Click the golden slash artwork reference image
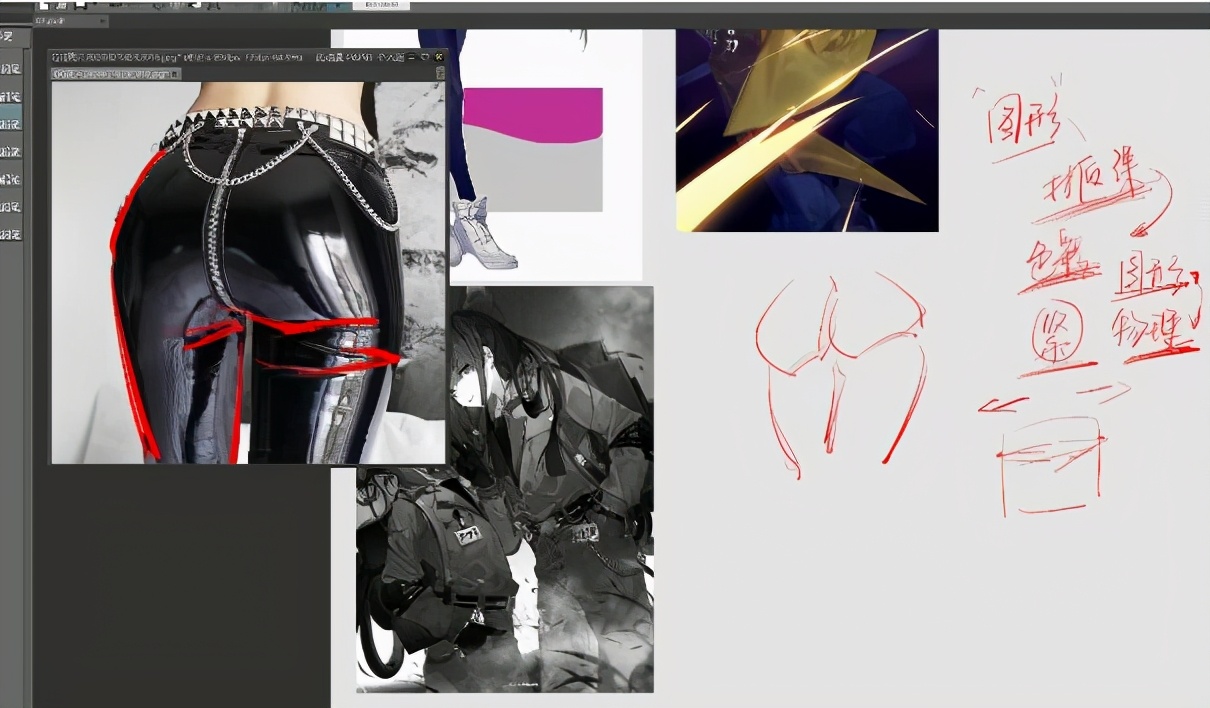The width and height of the screenshot is (1210, 708). click(x=807, y=130)
